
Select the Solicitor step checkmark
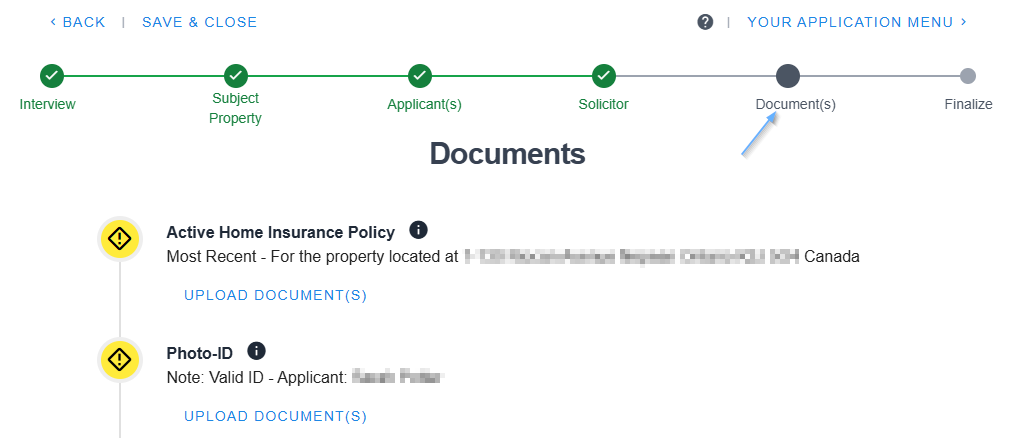(603, 76)
